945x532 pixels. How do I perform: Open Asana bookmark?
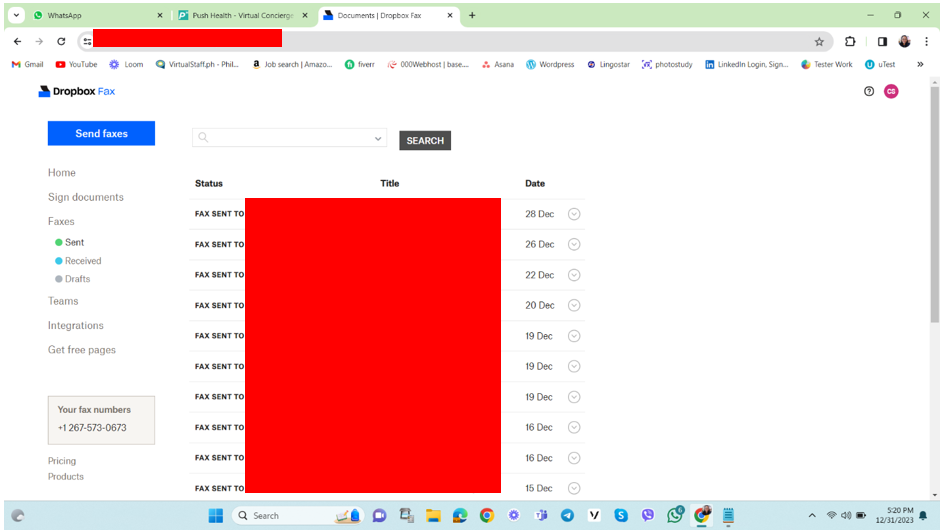[498, 64]
